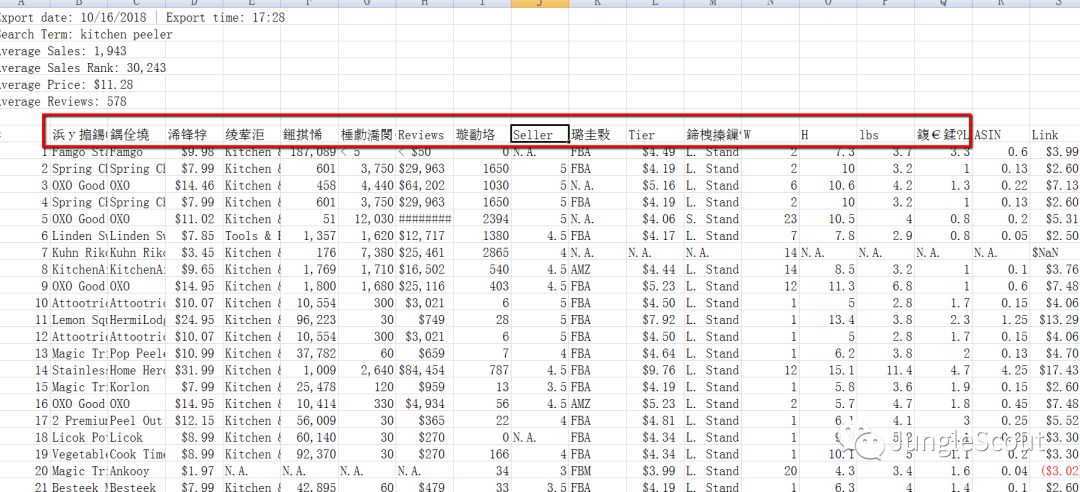
Task: Select the 'Ankooy' brand cell
Action: 137,471
